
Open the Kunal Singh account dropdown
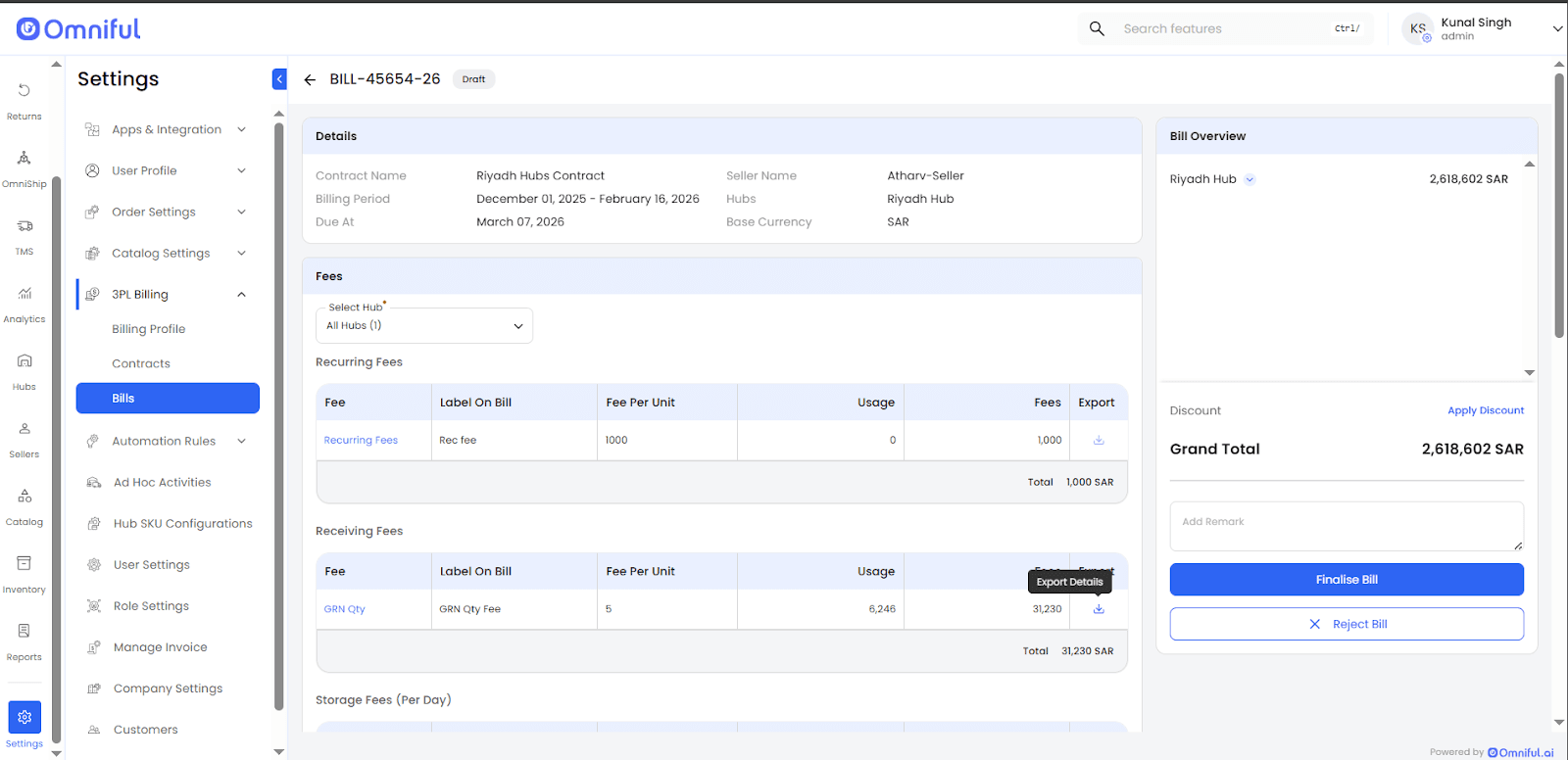tap(1556, 29)
